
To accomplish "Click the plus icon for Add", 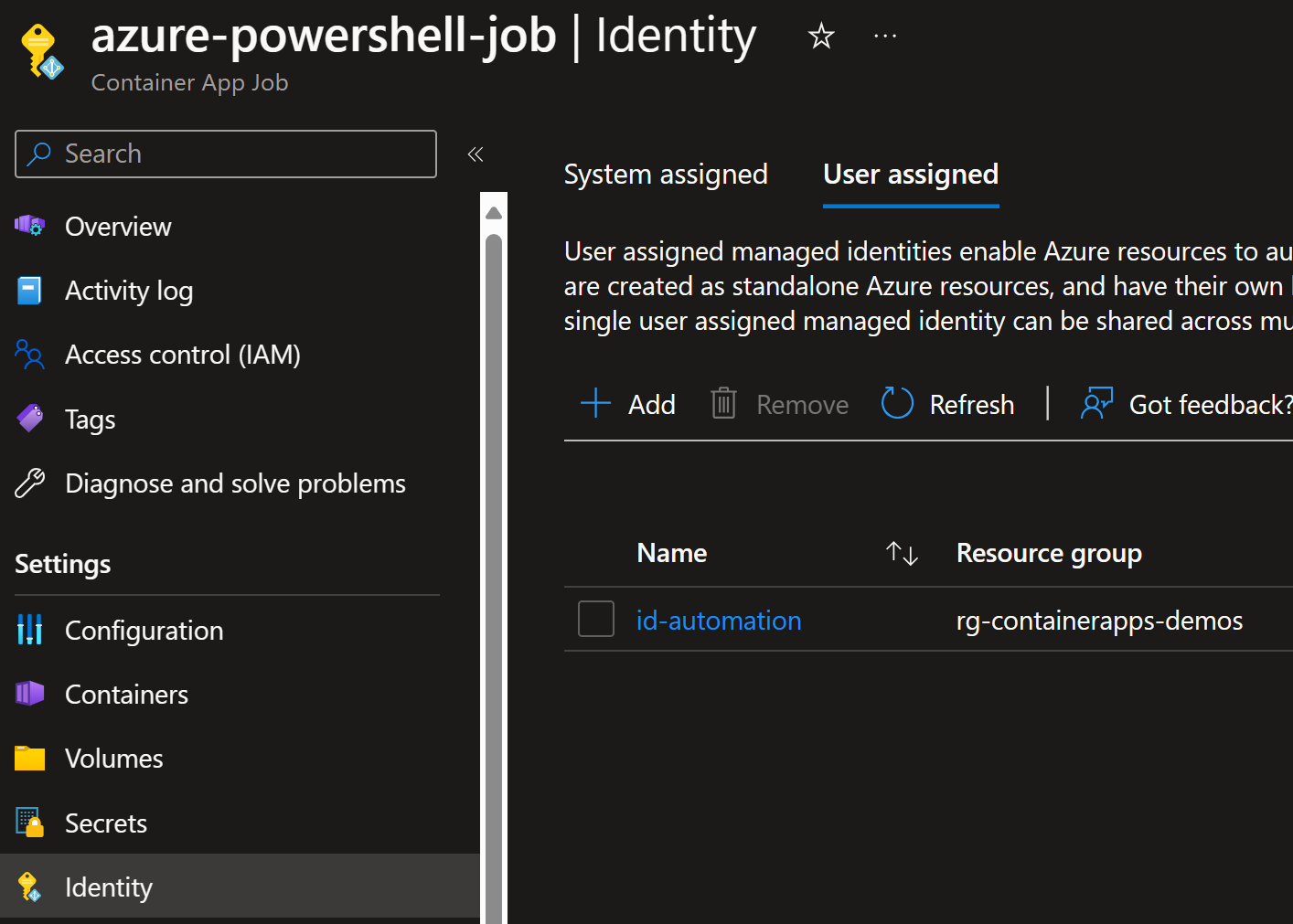I will coord(595,403).
